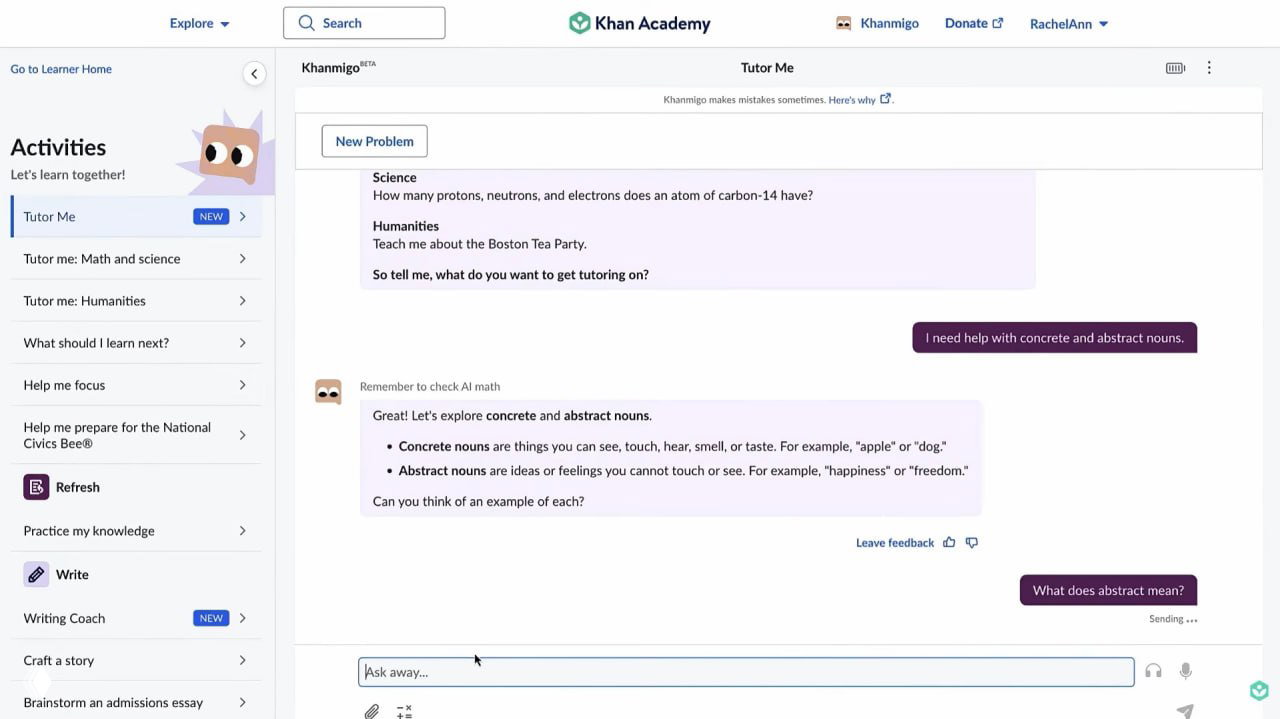Screen dimensions: 1280x719
Task: Open the Go to Learner Home link
Action: [61, 69]
